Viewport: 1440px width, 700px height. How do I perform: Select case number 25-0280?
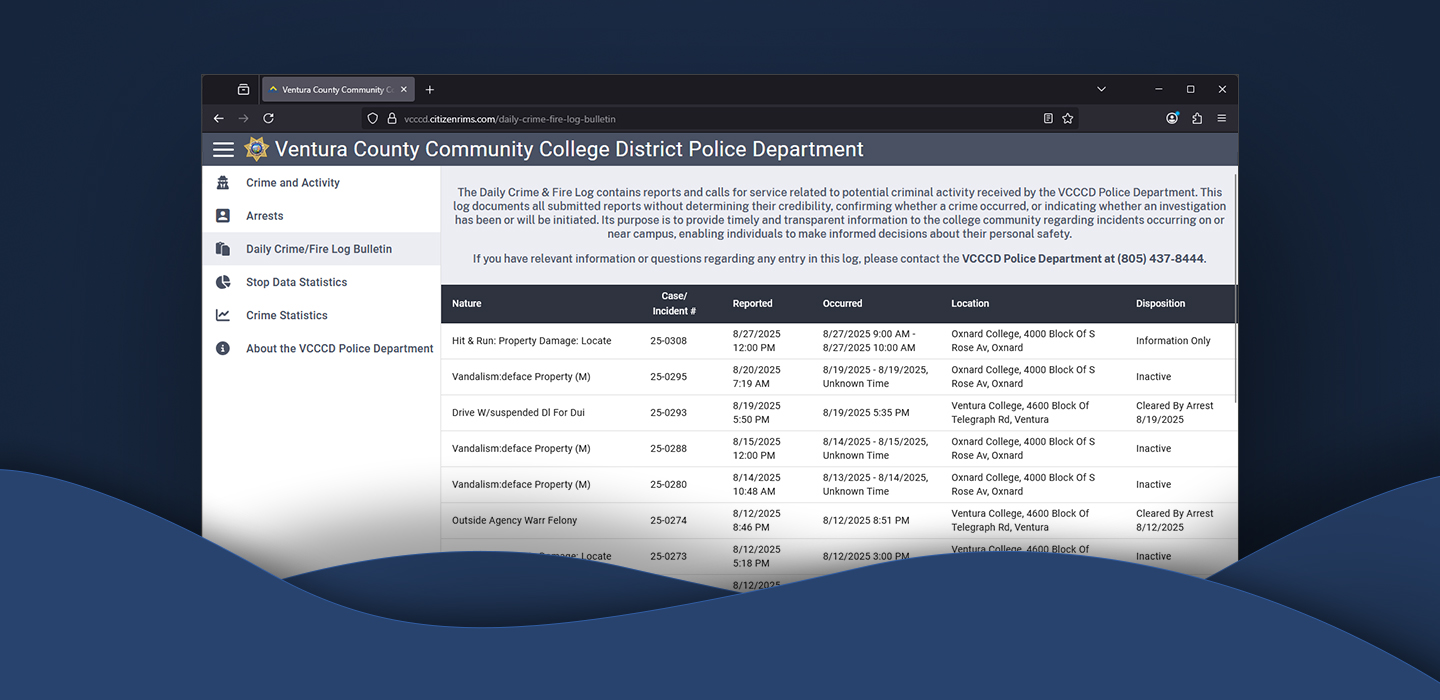point(668,485)
